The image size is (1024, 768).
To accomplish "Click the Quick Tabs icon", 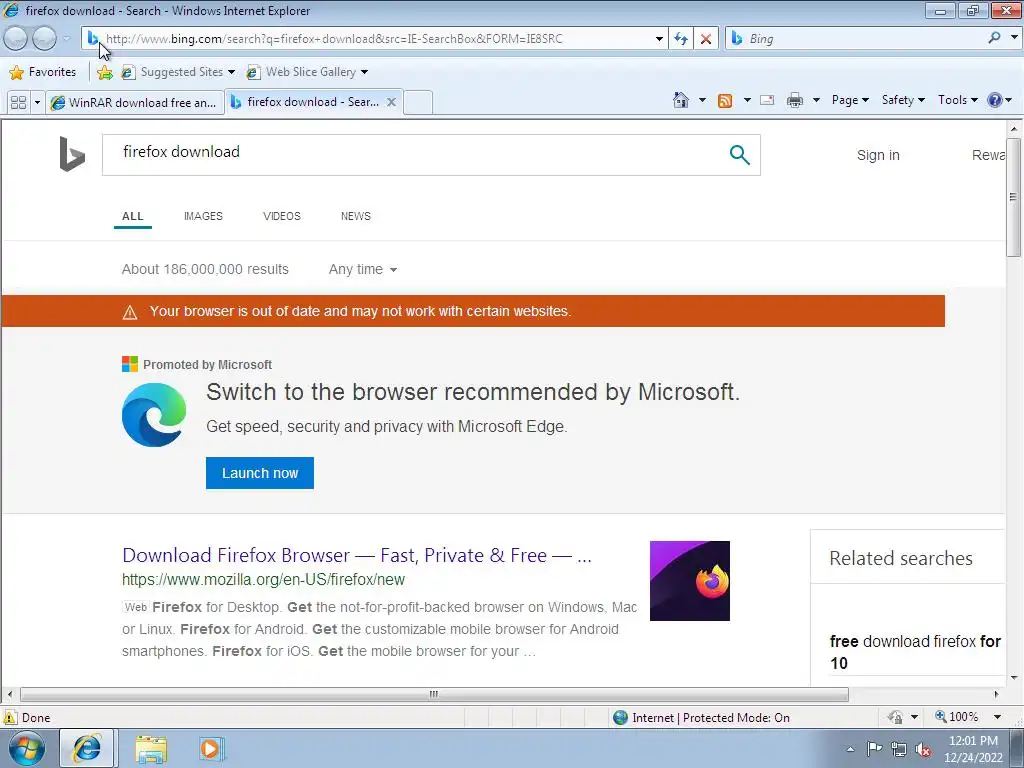I will 19,103.
